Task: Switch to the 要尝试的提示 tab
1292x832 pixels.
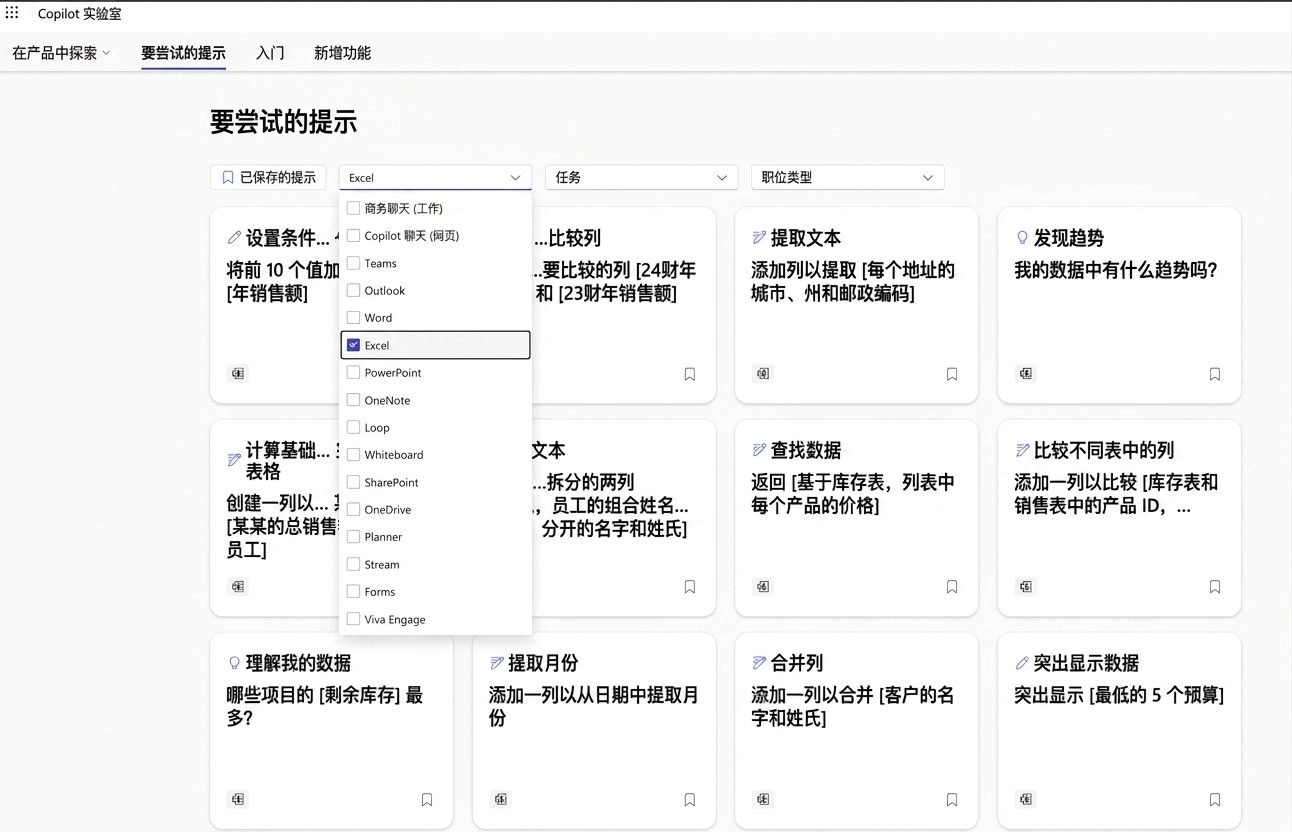Action: point(183,53)
